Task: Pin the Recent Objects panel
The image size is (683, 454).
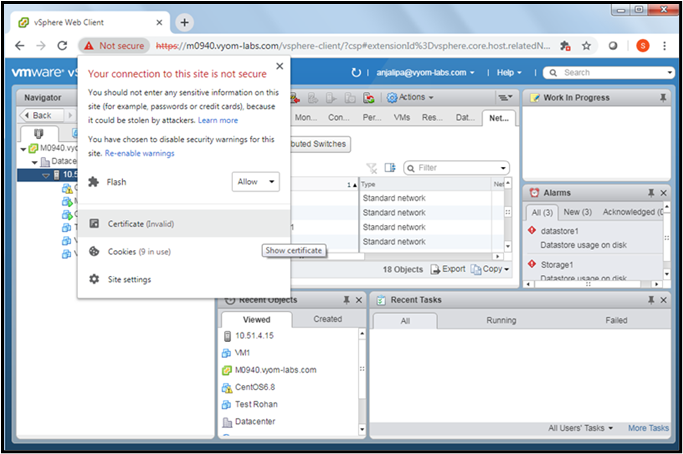Action: (x=346, y=300)
